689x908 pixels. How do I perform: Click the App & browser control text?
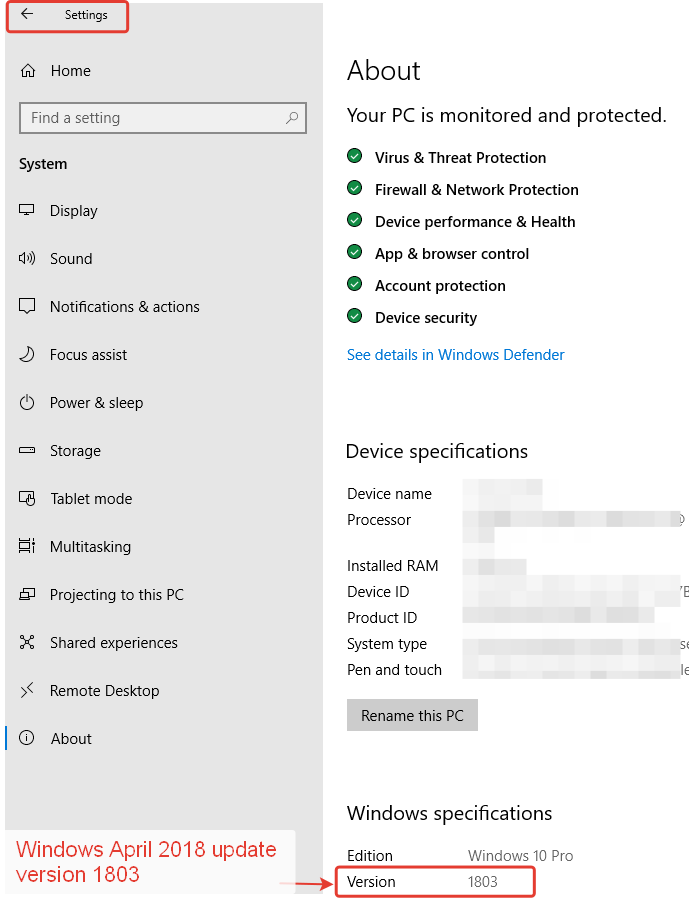452,254
